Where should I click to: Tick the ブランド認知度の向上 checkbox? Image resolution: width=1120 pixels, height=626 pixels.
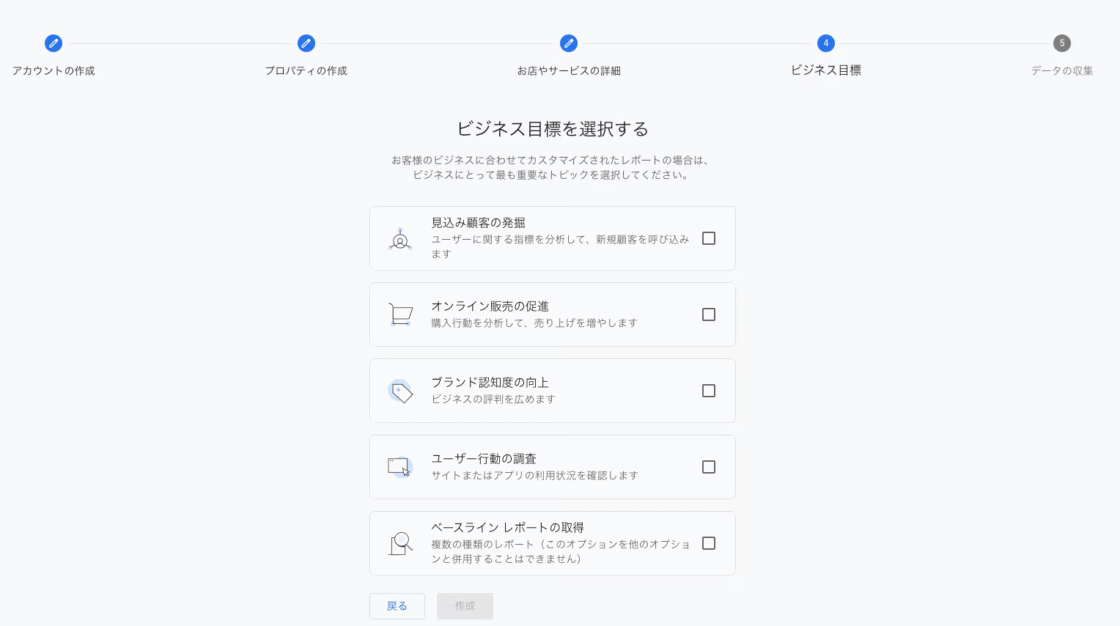(x=709, y=391)
